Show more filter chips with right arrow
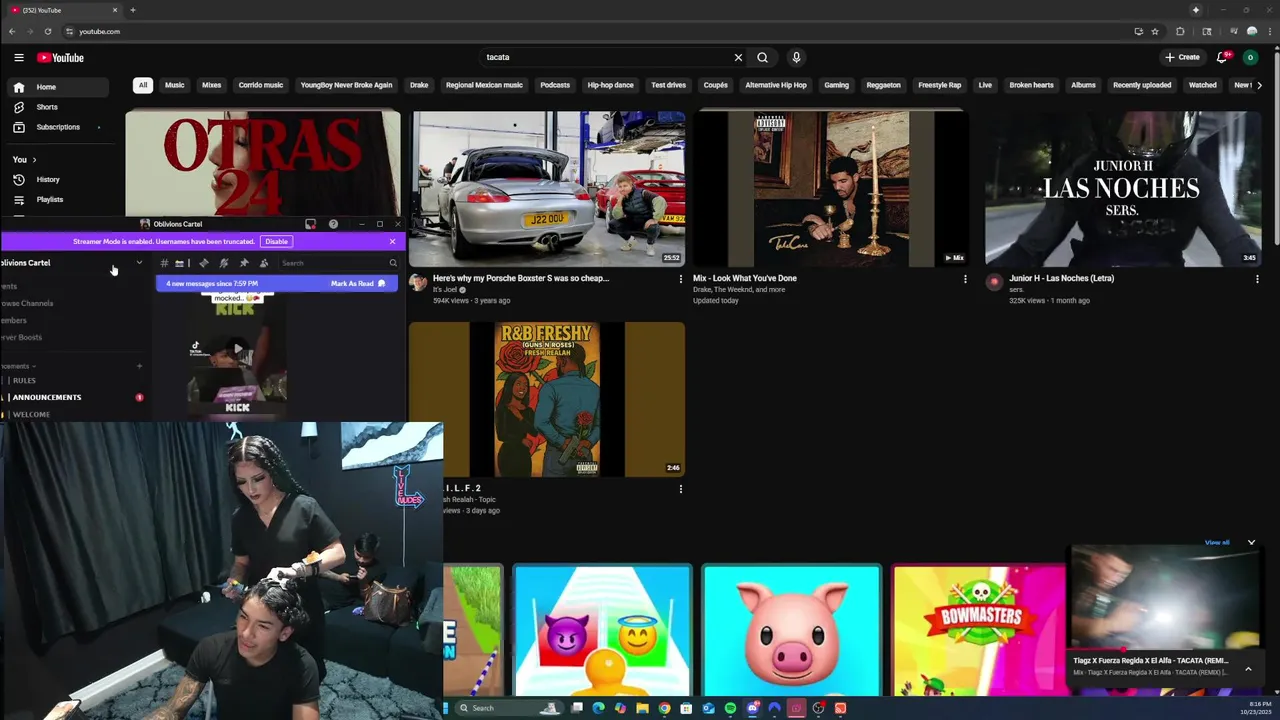Screen dimensions: 1280x720 click(x=1259, y=85)
